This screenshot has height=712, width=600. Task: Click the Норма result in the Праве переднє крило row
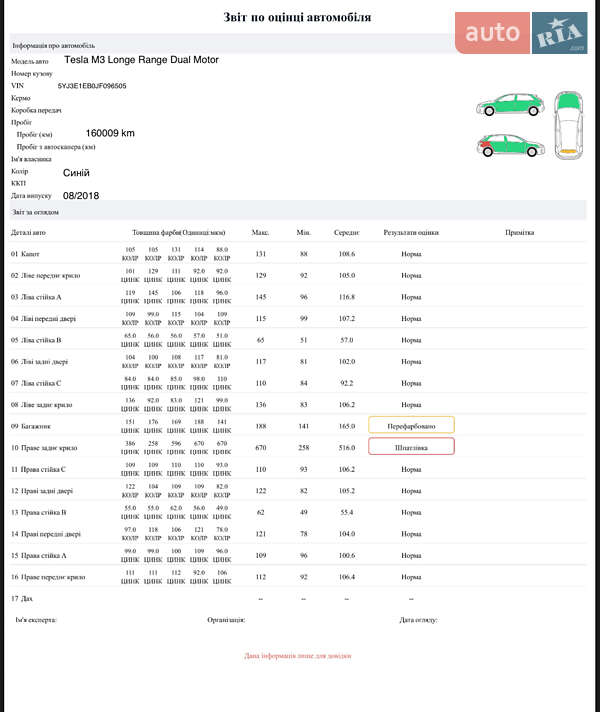(411, 577)
